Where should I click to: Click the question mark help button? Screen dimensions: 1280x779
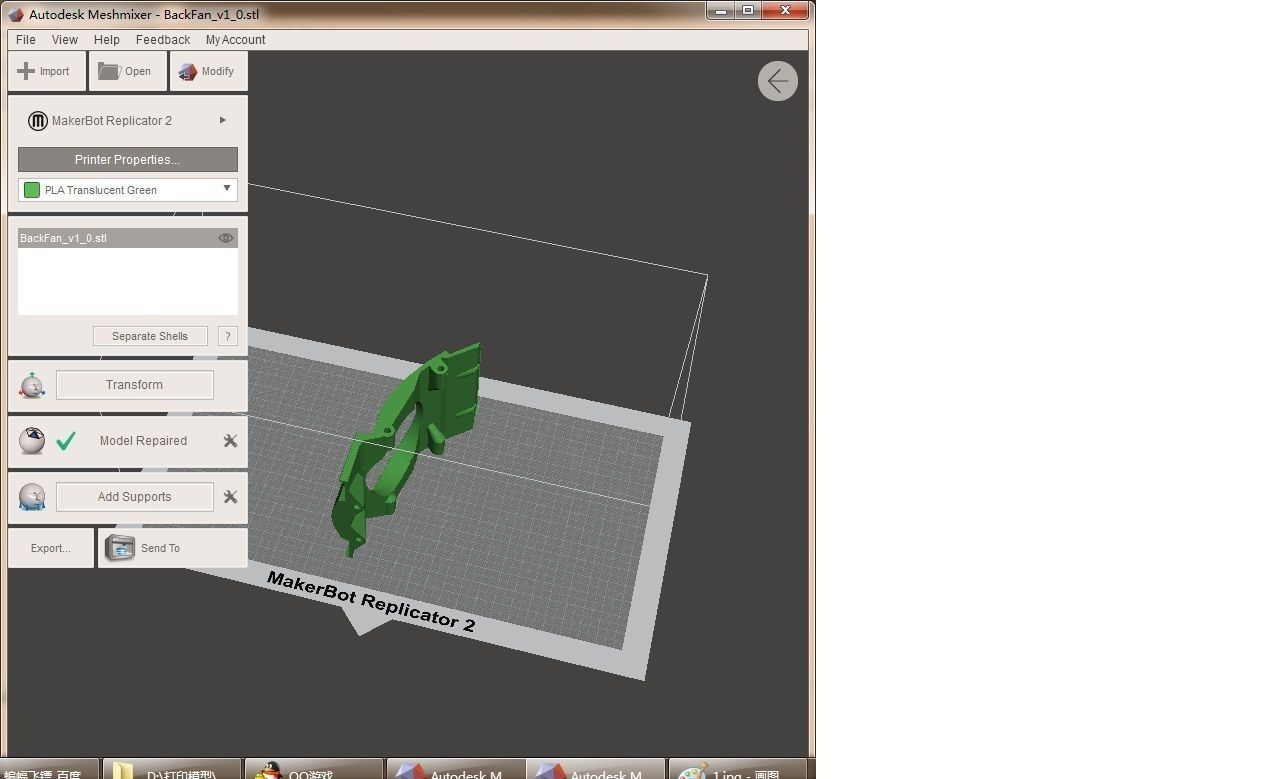tap(227, 336)
